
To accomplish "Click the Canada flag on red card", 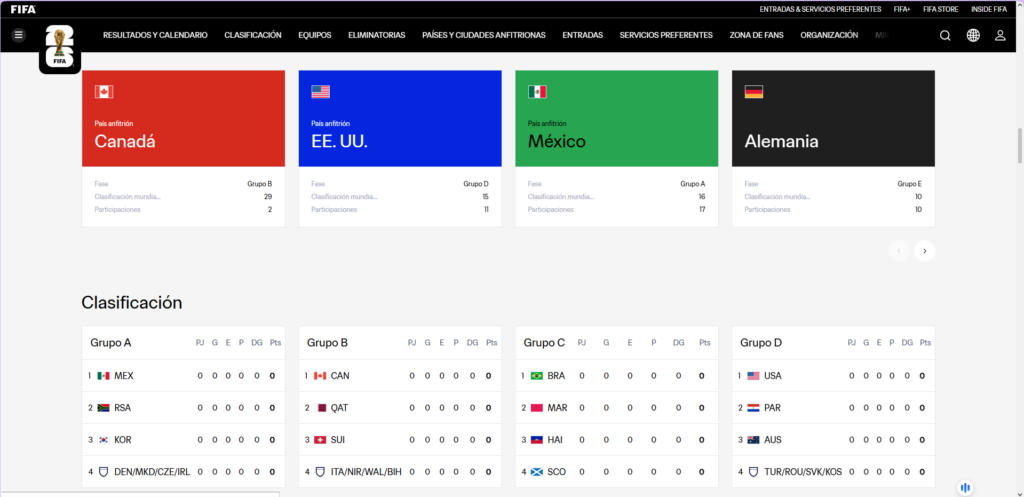I will click(104, 92).
